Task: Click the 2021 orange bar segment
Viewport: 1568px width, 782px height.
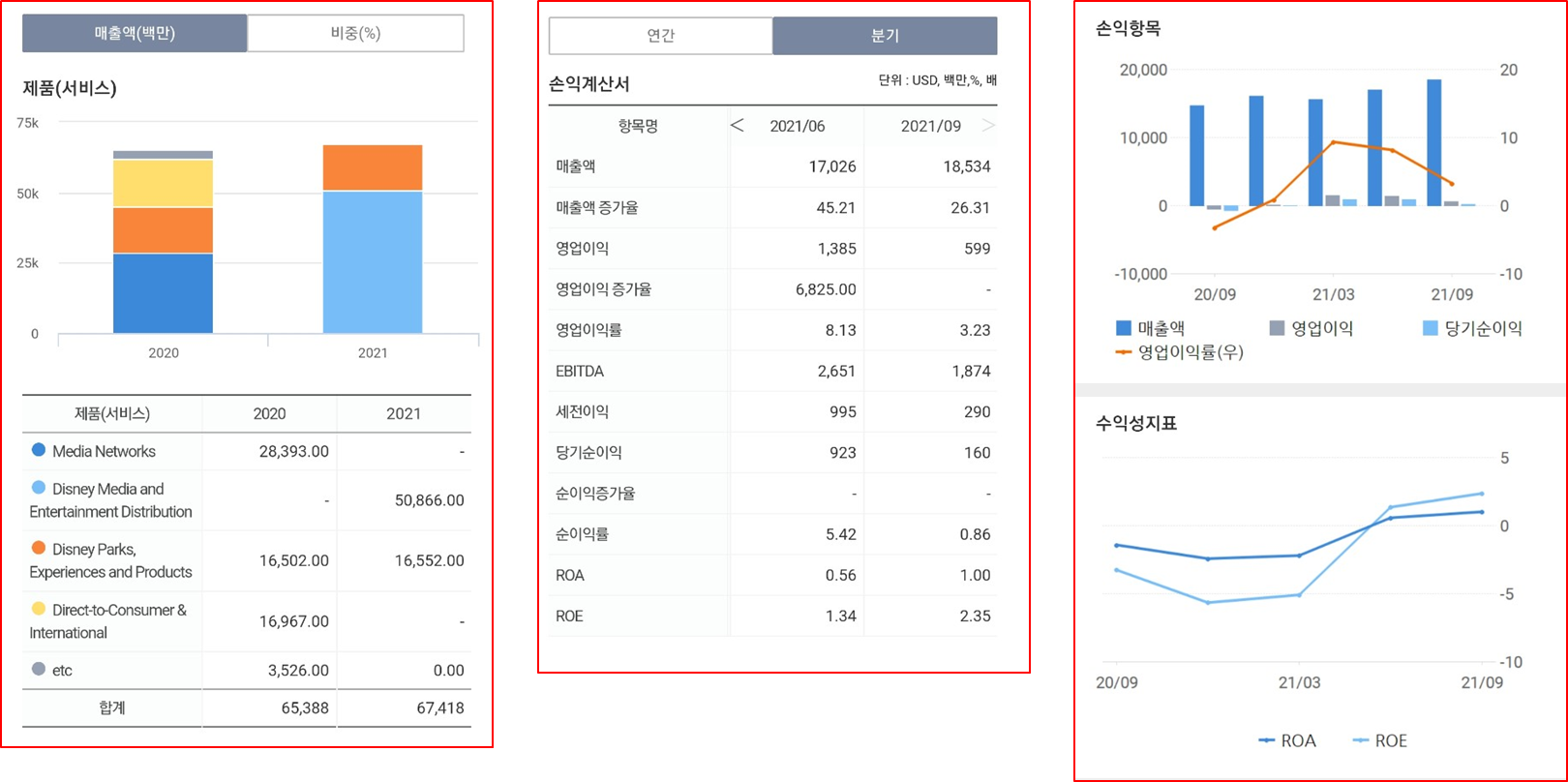Action: pos(373,167)
